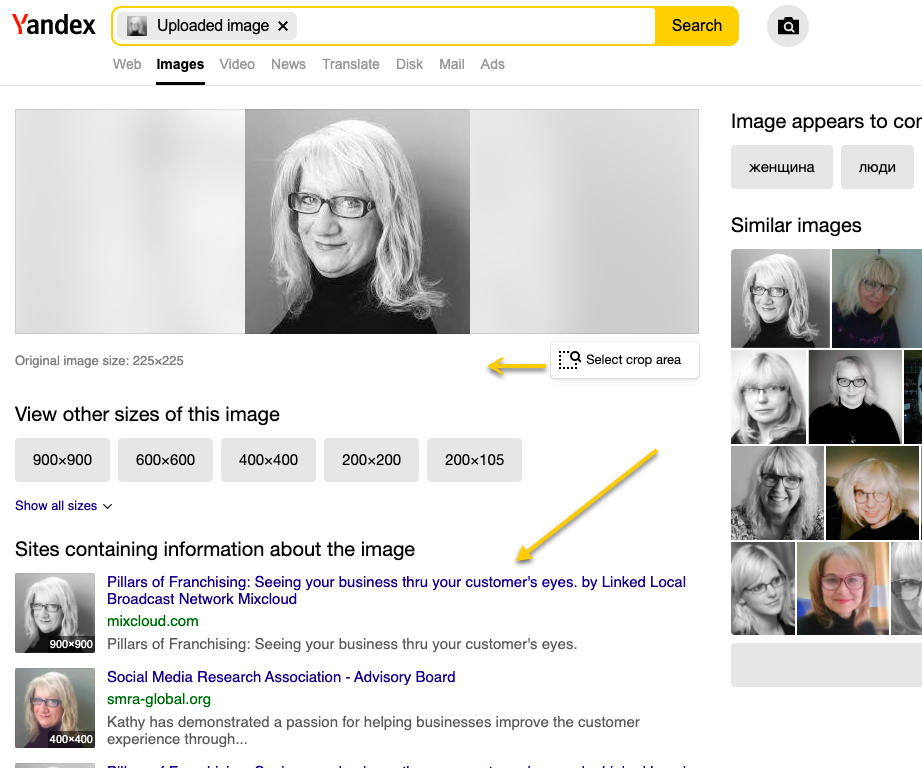The image size is (922, 768).
Task: Click the Sites containing information about the image heading
Action: [215, 549]
